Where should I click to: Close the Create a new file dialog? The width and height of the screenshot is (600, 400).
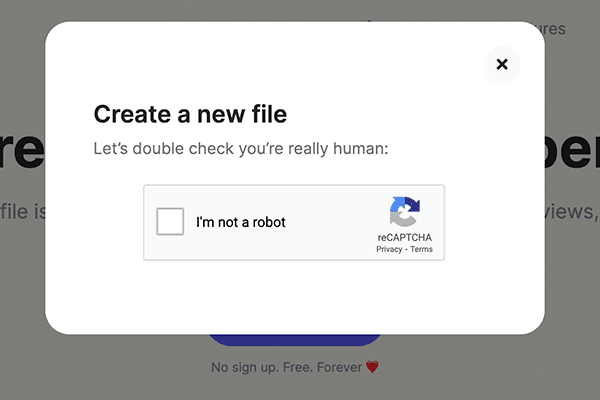point(502,64)
